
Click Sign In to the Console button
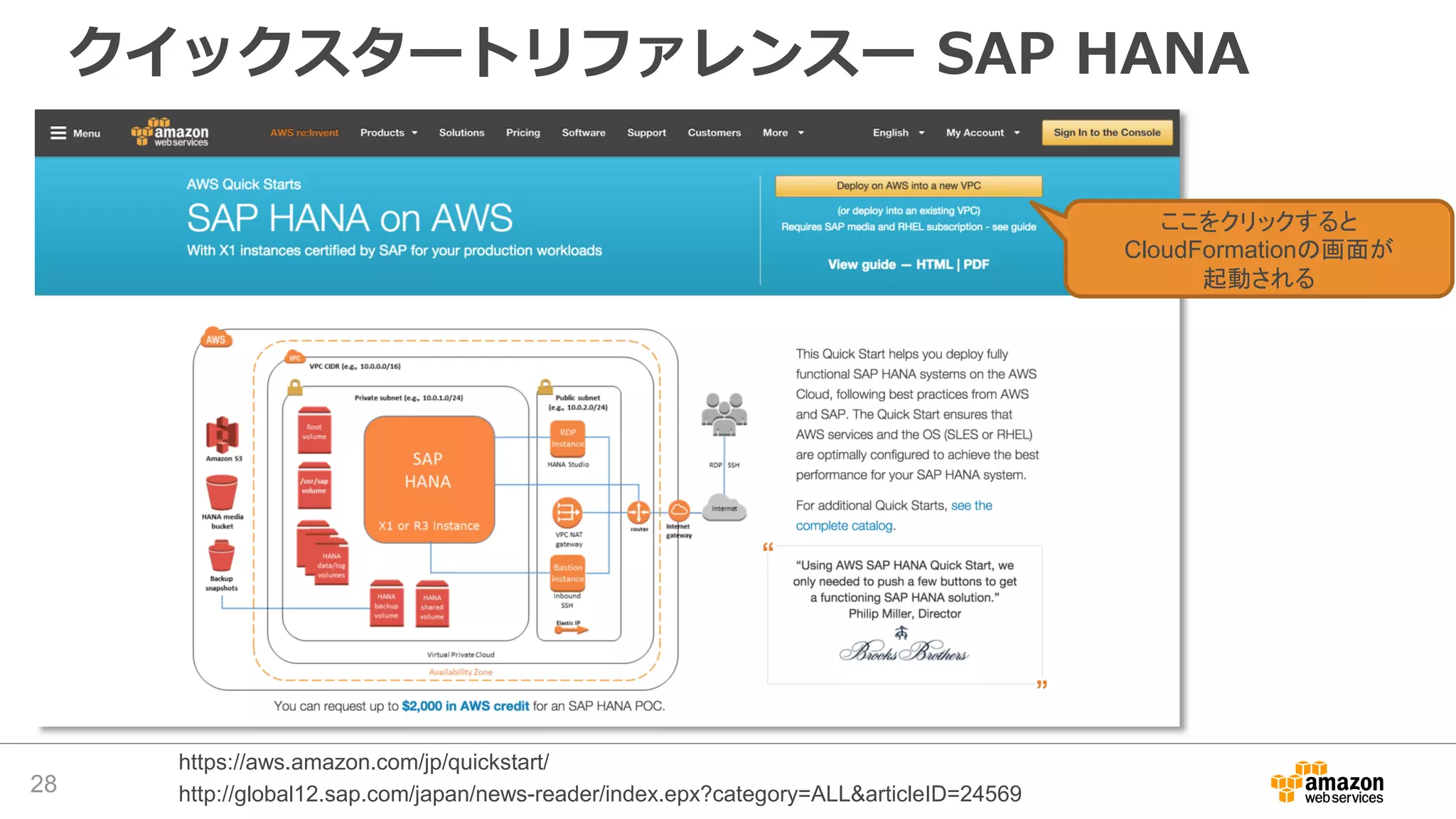click(x=1107, y=133)
